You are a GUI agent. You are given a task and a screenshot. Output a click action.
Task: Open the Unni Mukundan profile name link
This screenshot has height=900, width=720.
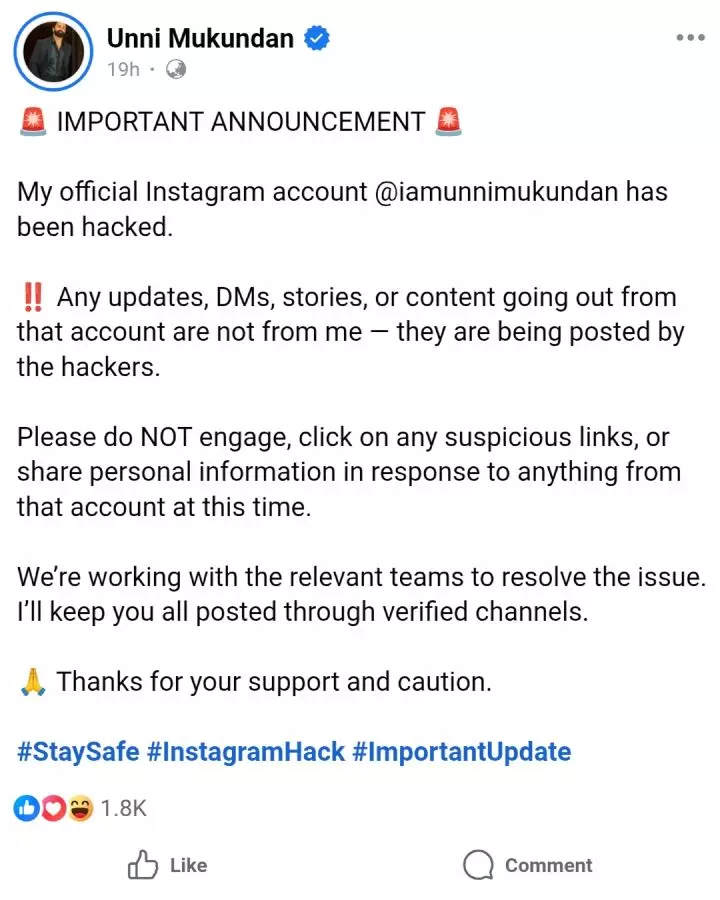pyautogui.click(x=200, y=39)
